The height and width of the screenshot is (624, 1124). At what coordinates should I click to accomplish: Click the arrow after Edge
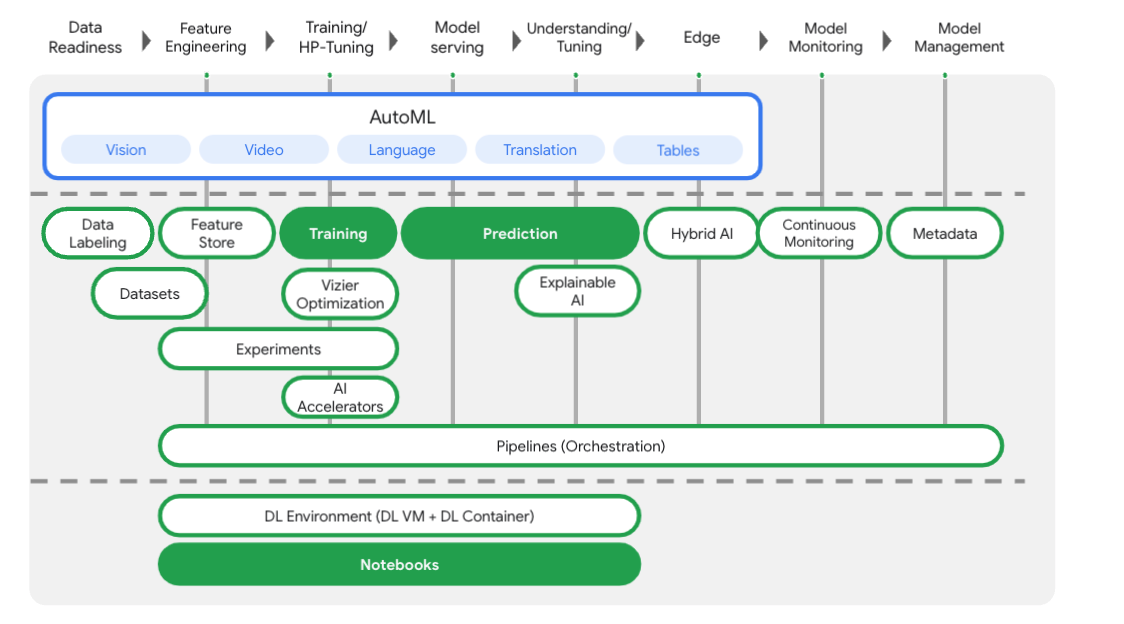pos(763,41)
